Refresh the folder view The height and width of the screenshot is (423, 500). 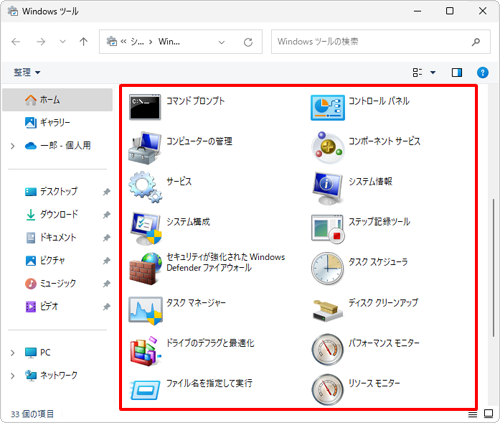(x=248, y=42)
